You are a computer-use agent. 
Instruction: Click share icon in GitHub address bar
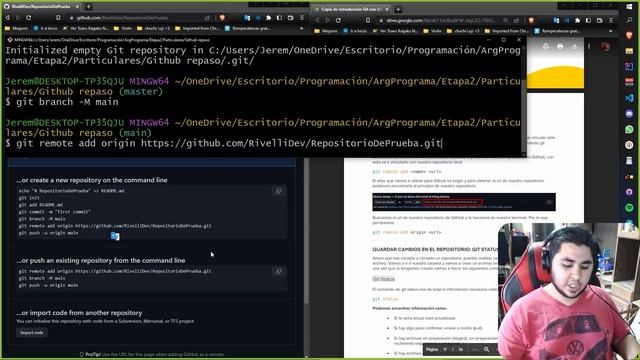click(207, 18)
